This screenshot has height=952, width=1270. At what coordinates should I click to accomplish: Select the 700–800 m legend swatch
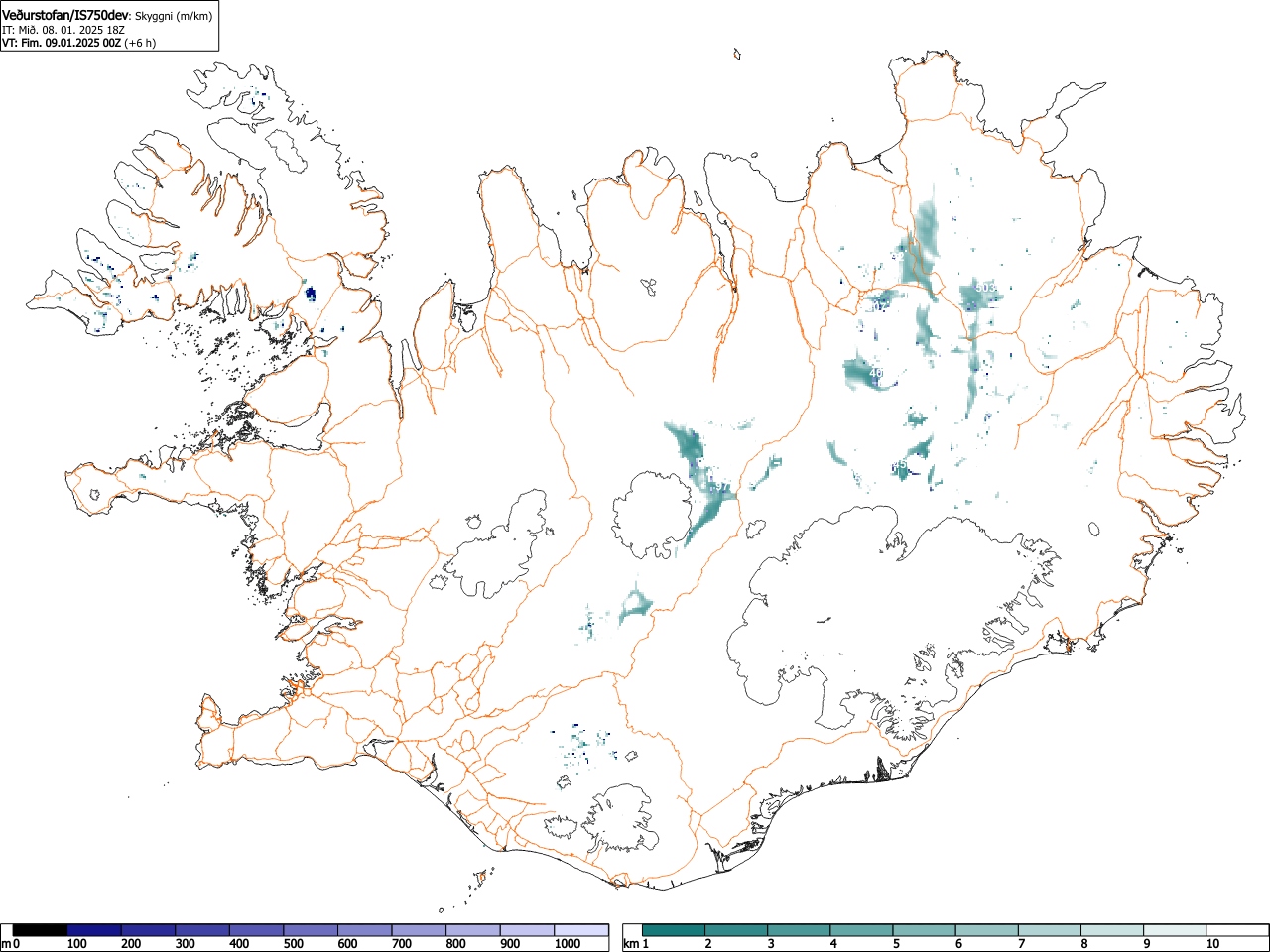(x=419, y=930)
